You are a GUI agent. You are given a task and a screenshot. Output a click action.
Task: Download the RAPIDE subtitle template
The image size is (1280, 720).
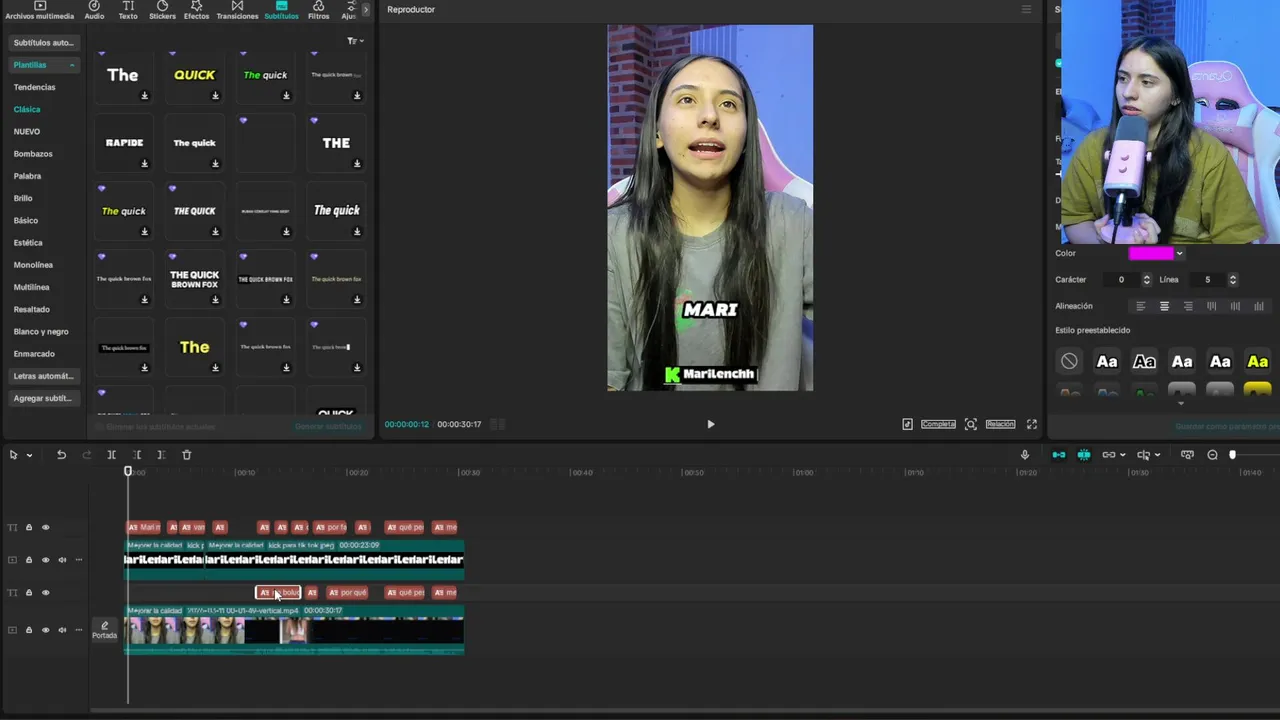[x=145, y=164]
